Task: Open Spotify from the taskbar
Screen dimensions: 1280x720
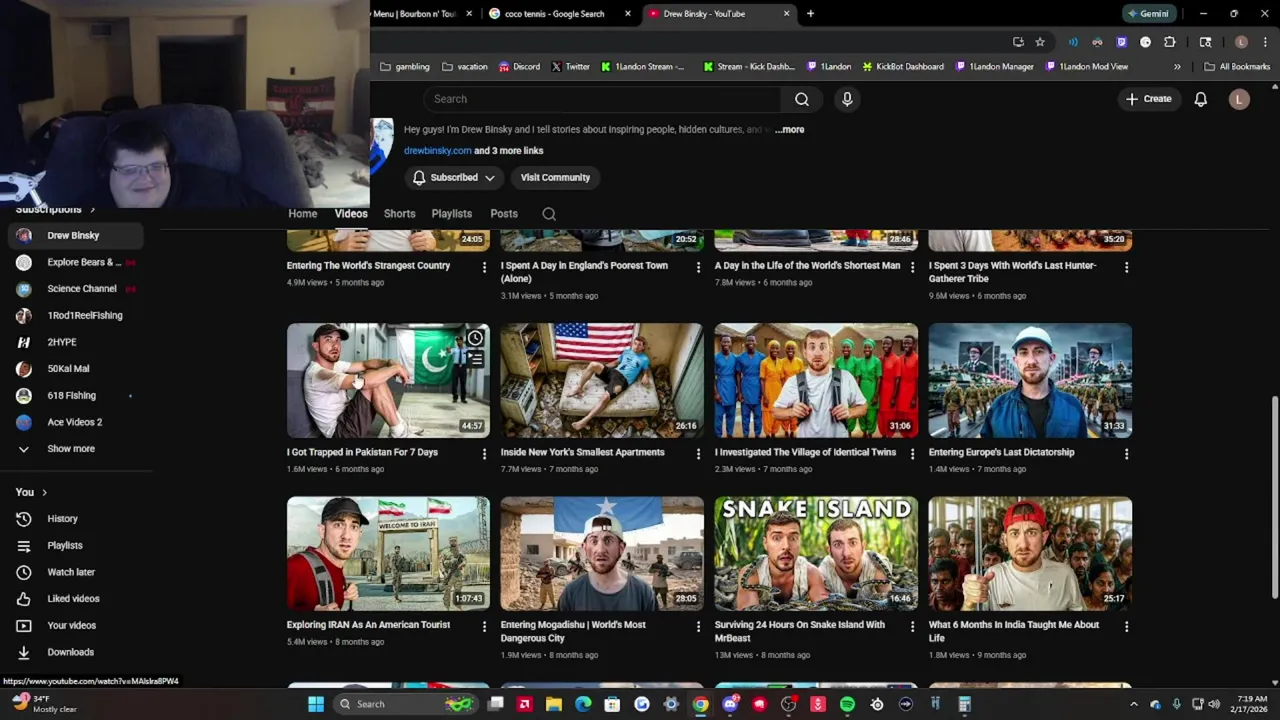Action: (847, 704)
